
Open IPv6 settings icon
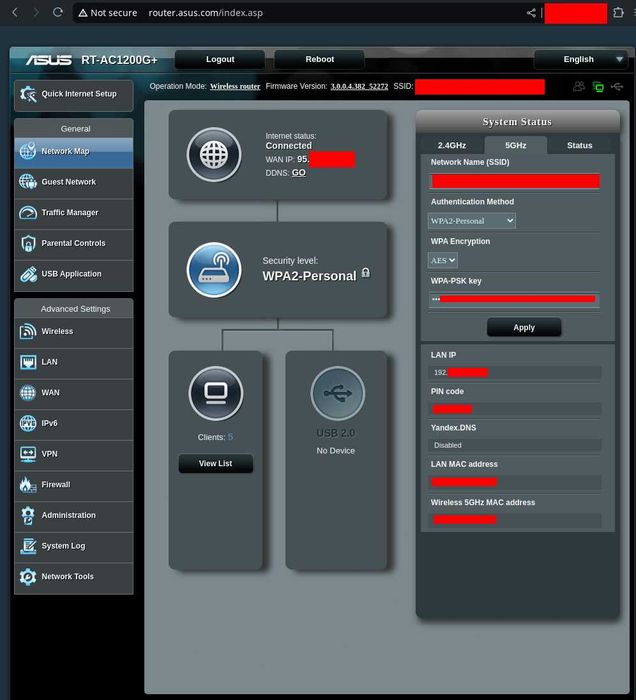[x=28, y=423]
